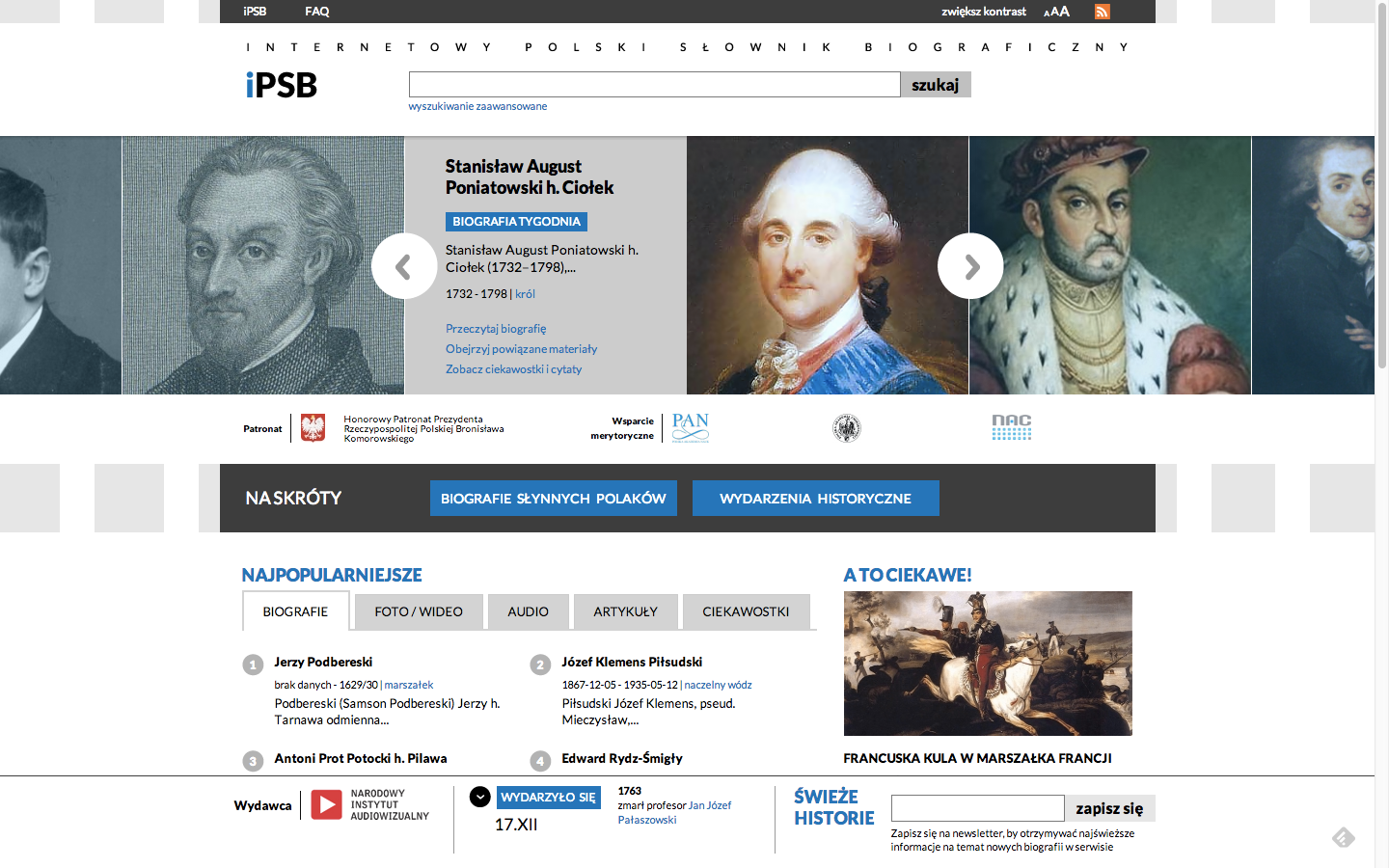Screen dimensions: 1389x868
Task: Open Francuska kula w marszałka Francji
Action: coord(977,758)
